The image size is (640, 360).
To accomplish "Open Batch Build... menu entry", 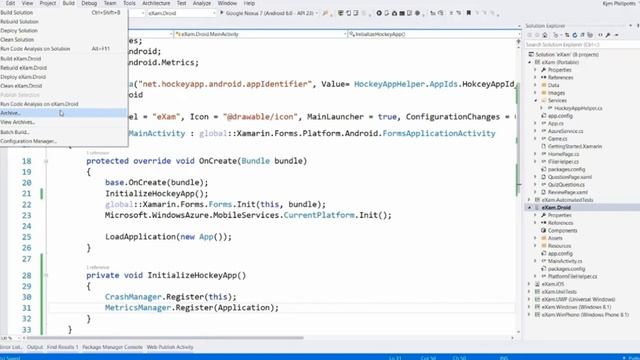I will click(x=63, y=132).
